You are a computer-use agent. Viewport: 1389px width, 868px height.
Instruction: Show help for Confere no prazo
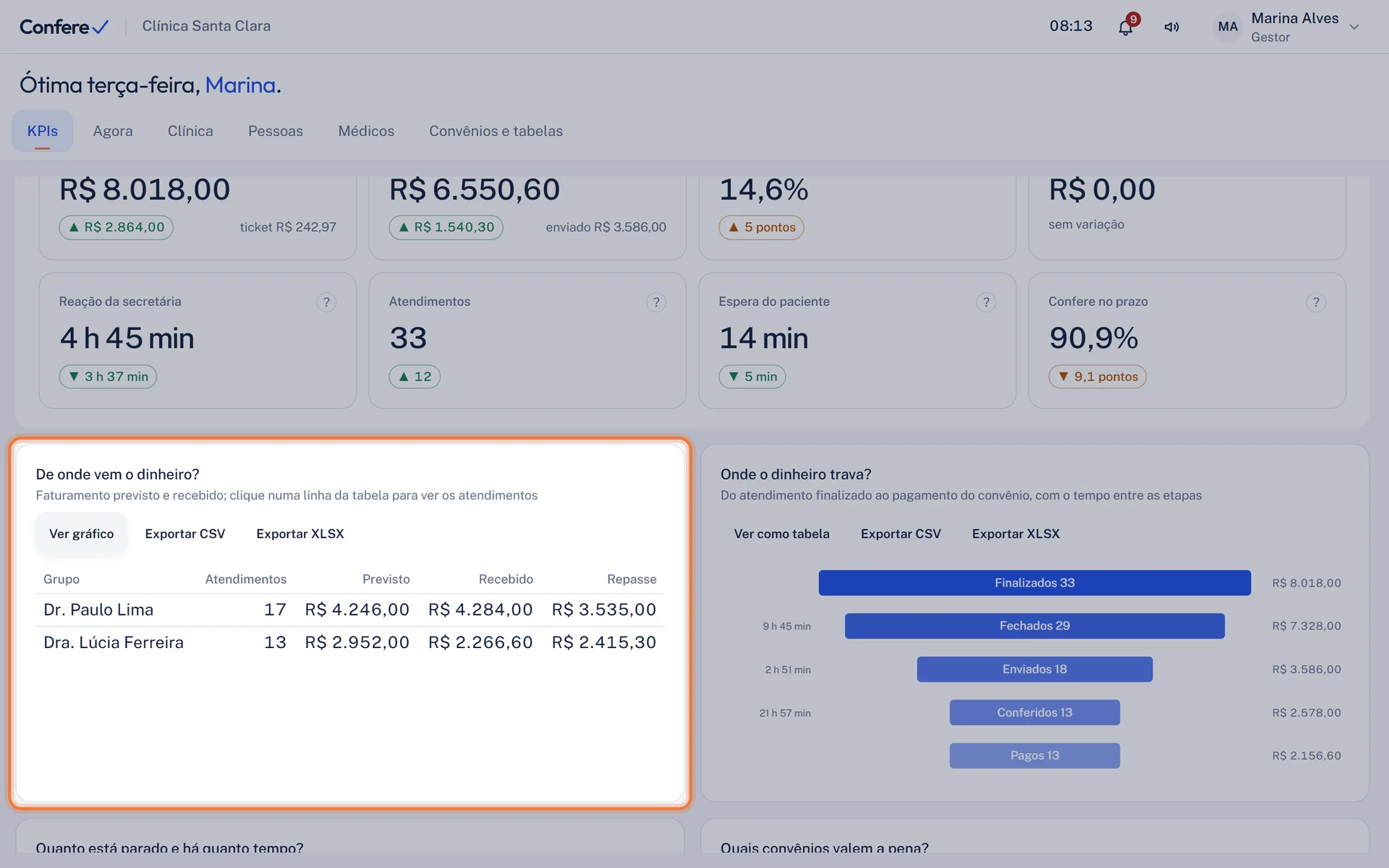[1316, 302]
